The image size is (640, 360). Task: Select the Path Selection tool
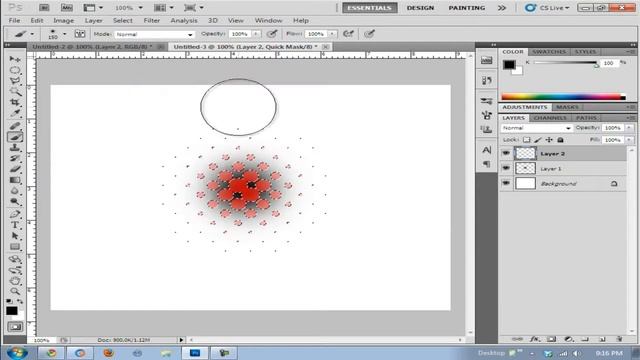coord(15,236)
